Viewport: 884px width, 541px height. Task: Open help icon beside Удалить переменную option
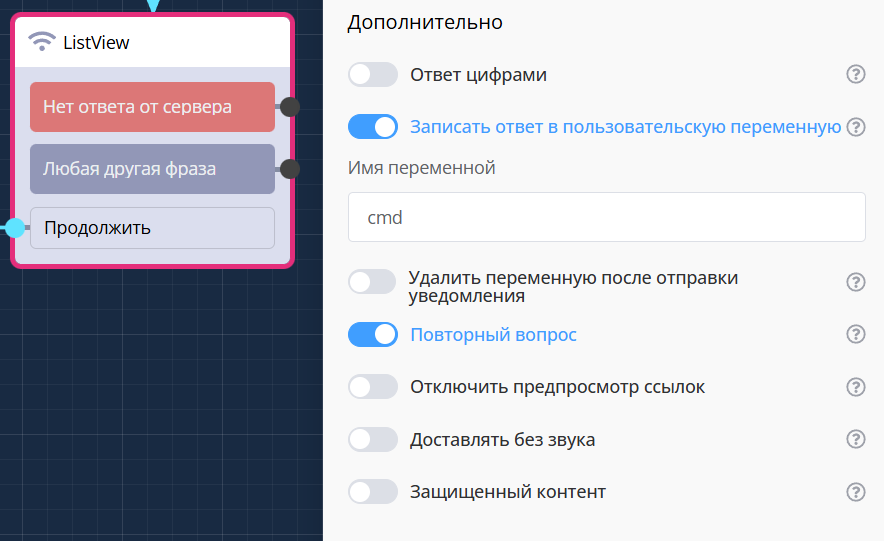point(855,282)
